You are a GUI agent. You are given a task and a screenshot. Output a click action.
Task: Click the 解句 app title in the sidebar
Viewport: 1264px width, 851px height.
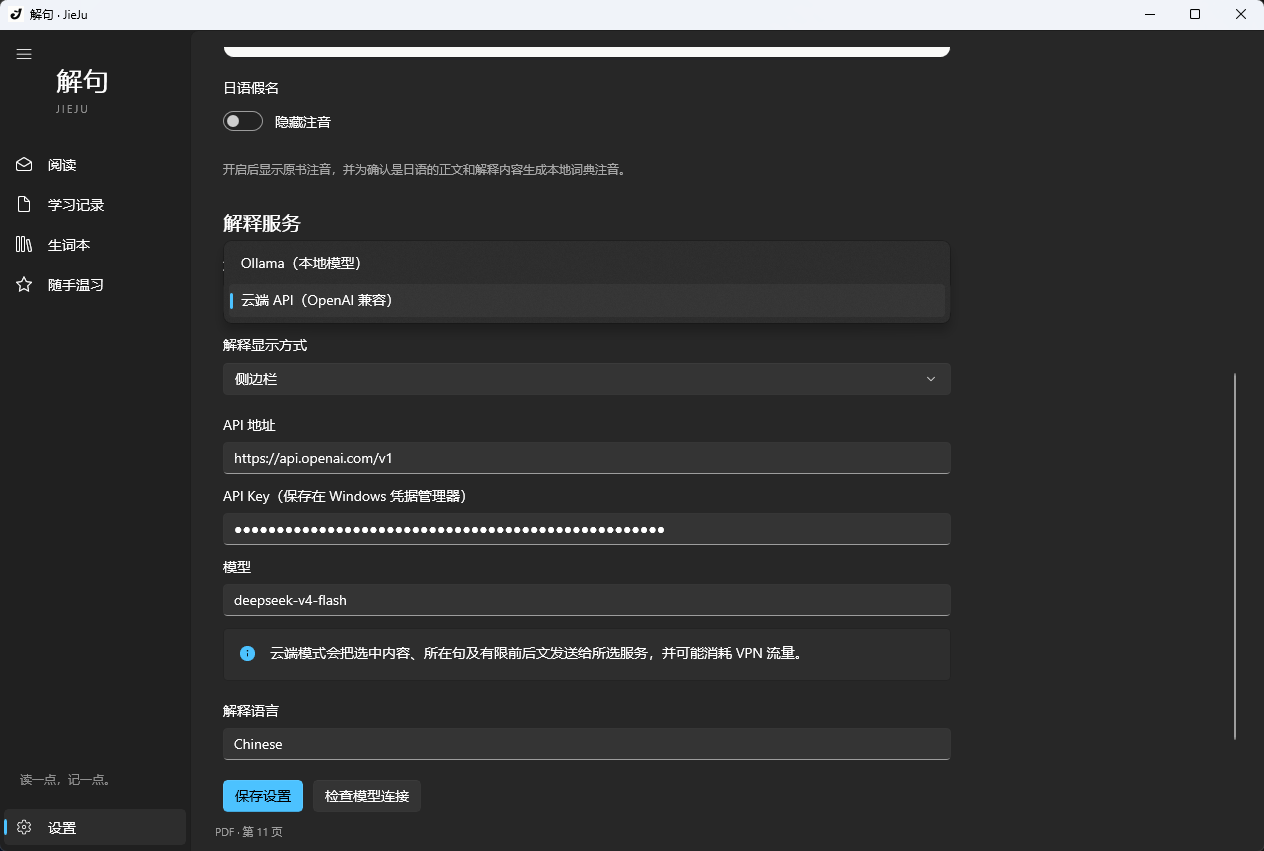tap(82, 81)
